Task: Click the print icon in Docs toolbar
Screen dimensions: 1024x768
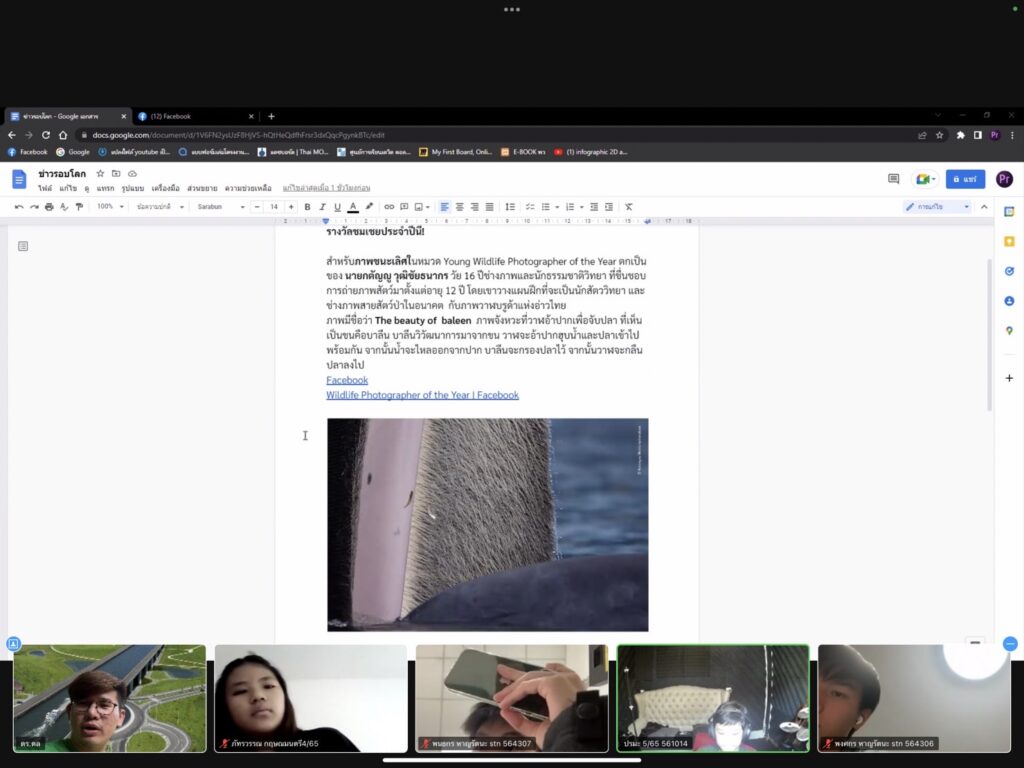Action: tap(49, 207)
